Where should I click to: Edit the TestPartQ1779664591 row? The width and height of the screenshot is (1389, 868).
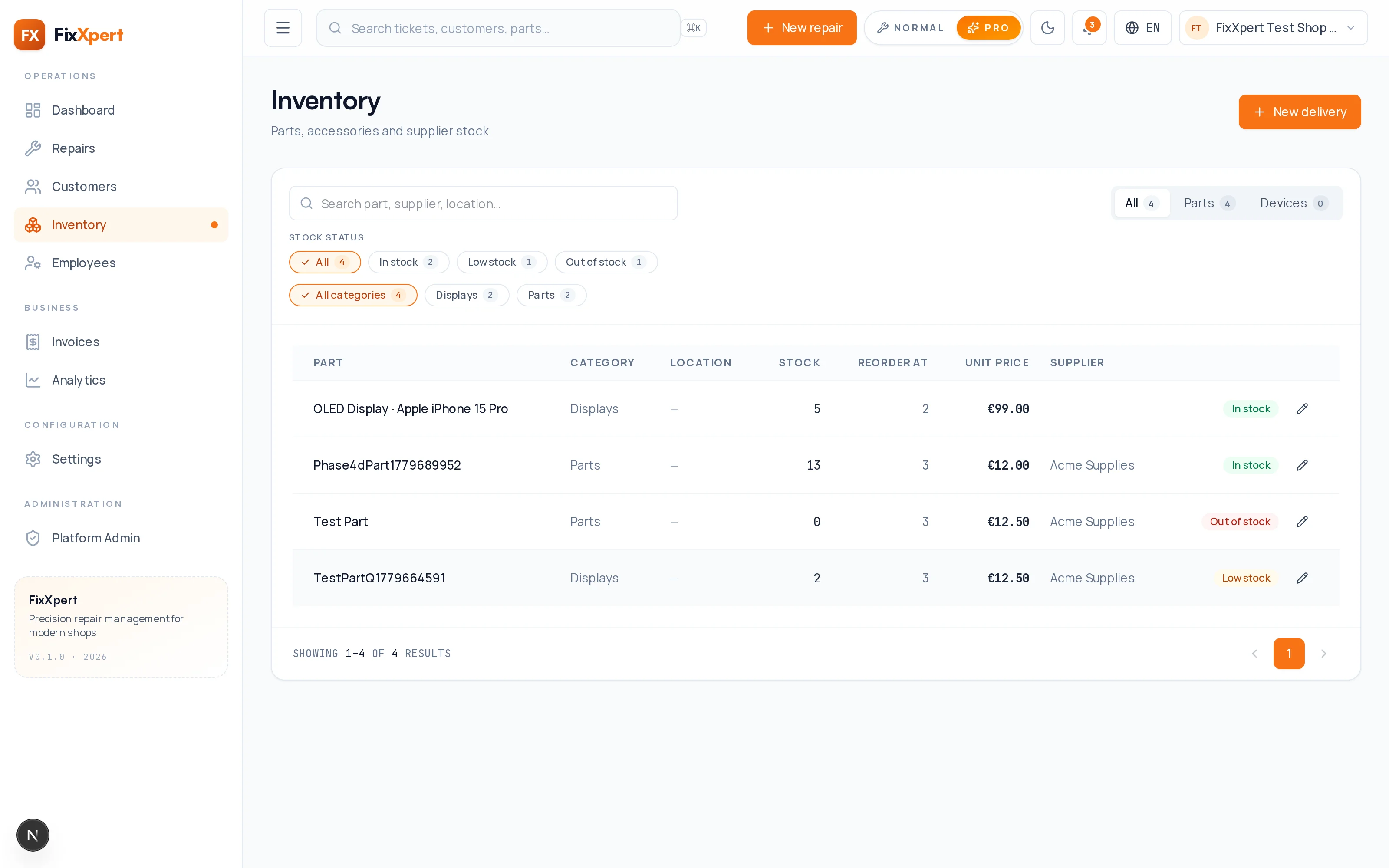point(1302,578)
